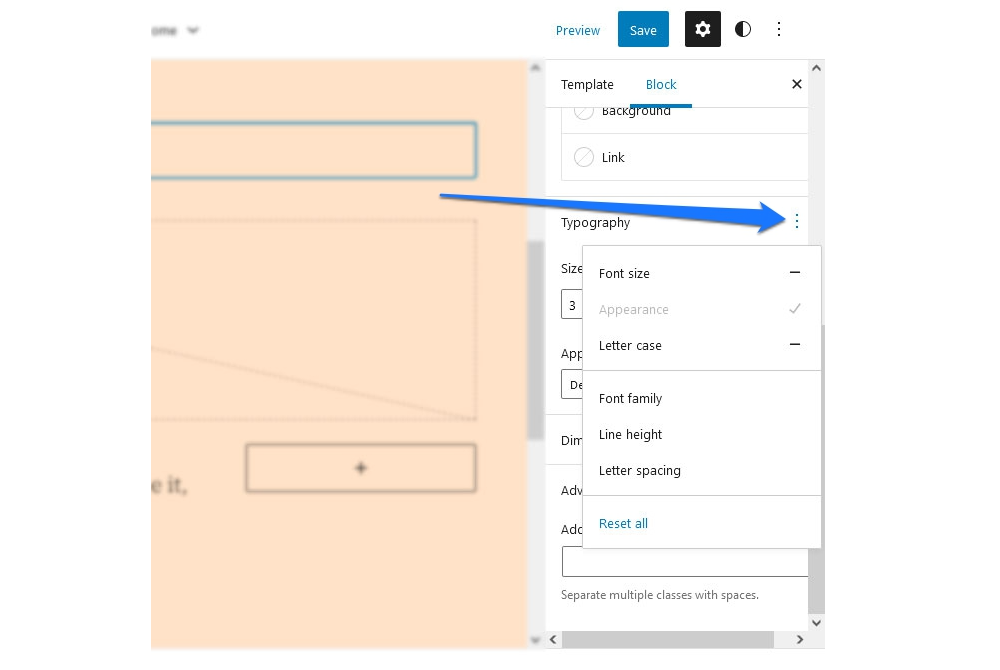
Task: Open the Appearance selection dropdown
Action: tap(580, 385)
